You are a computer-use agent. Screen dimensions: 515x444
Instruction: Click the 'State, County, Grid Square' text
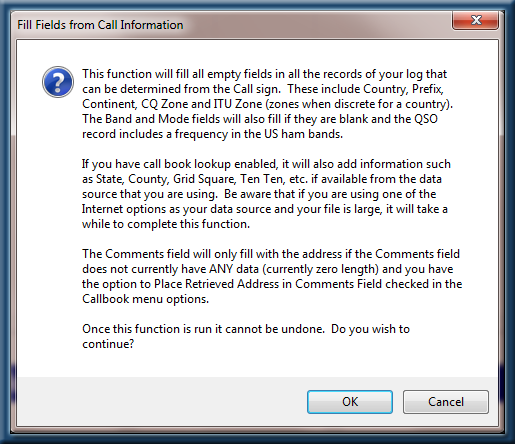pos(166,179)
